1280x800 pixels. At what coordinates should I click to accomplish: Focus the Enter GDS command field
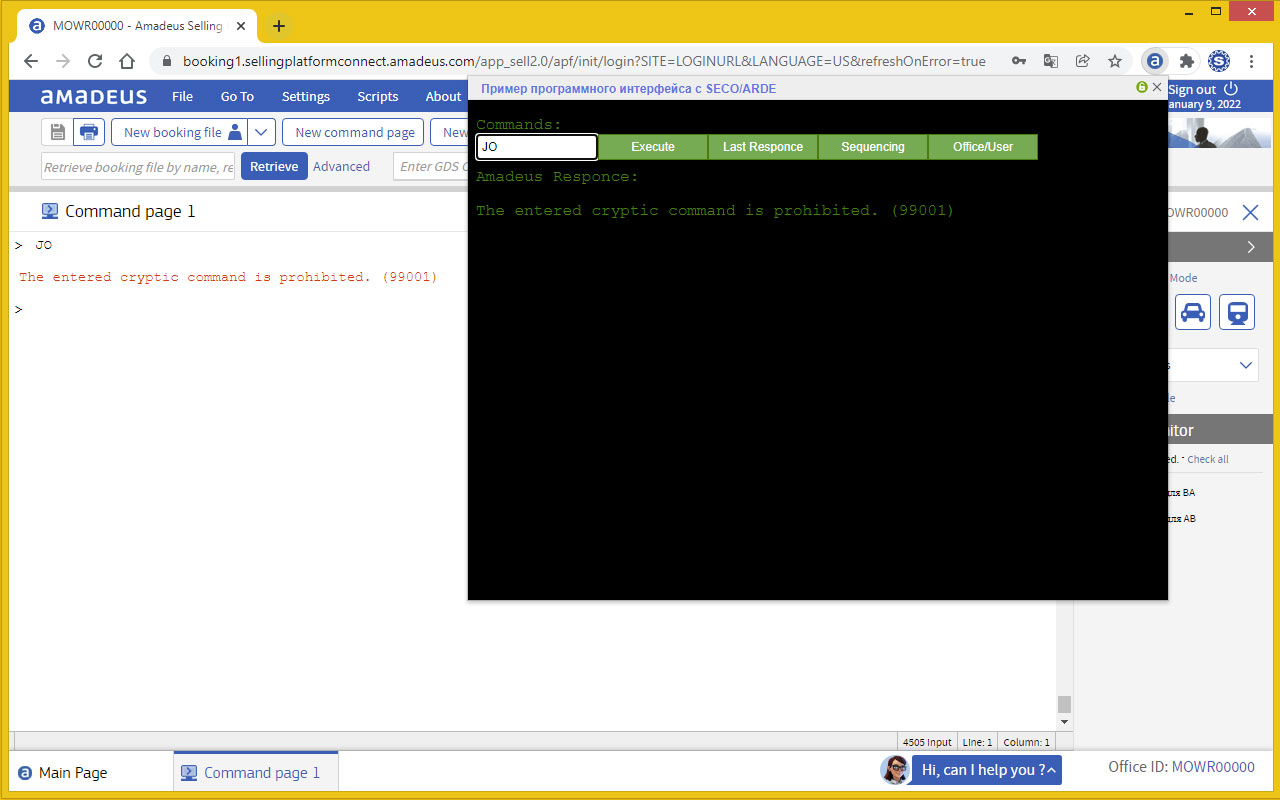coord(431,166)
